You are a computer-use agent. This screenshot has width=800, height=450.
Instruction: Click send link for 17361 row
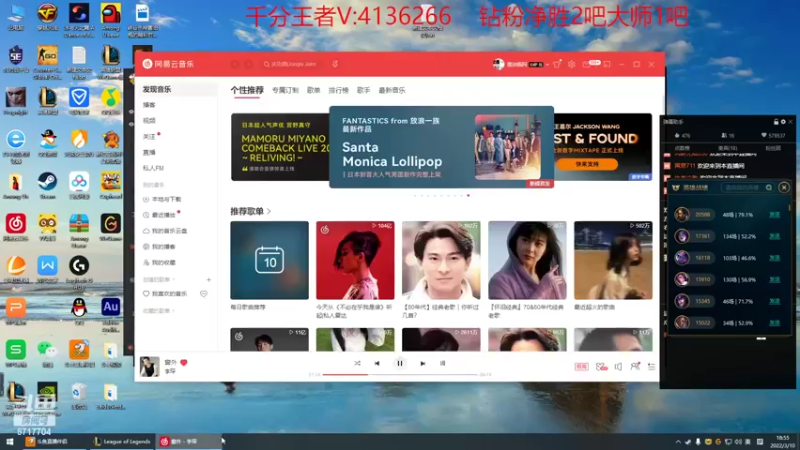click(x=774, y=236)
